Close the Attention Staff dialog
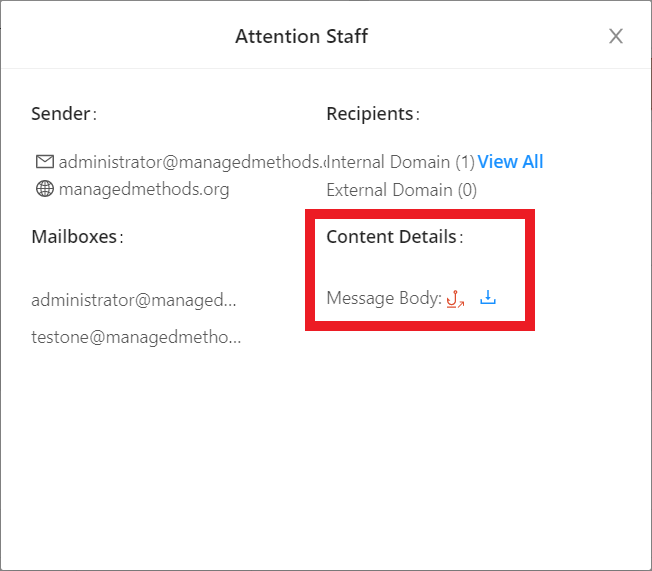The width and height of the screenshot is (652, 571). tap(616, 37)
